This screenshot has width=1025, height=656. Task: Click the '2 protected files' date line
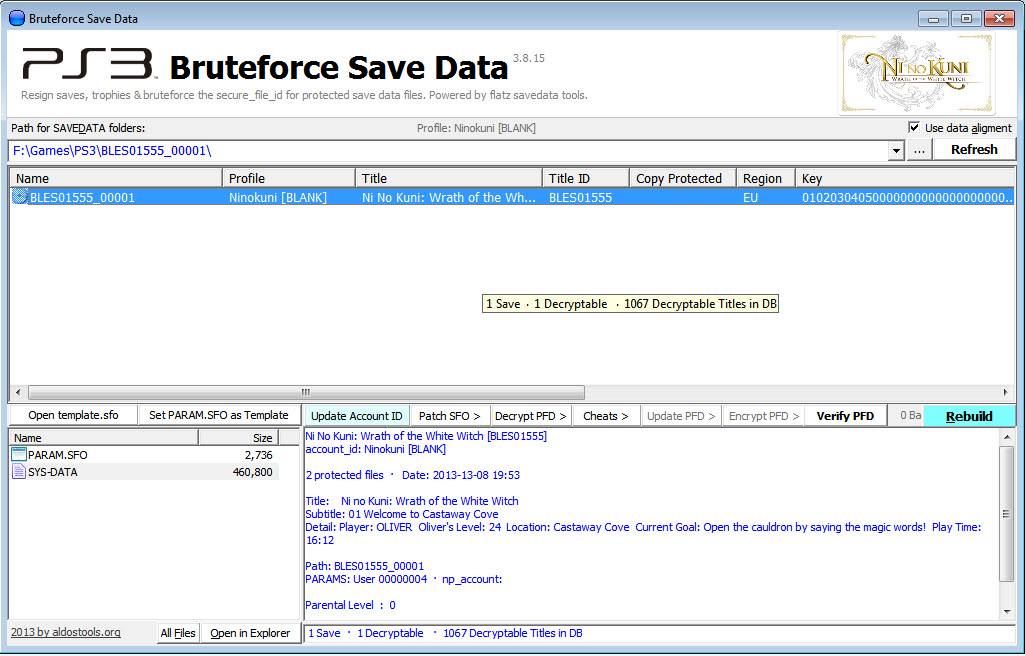[x=412, y=475]
